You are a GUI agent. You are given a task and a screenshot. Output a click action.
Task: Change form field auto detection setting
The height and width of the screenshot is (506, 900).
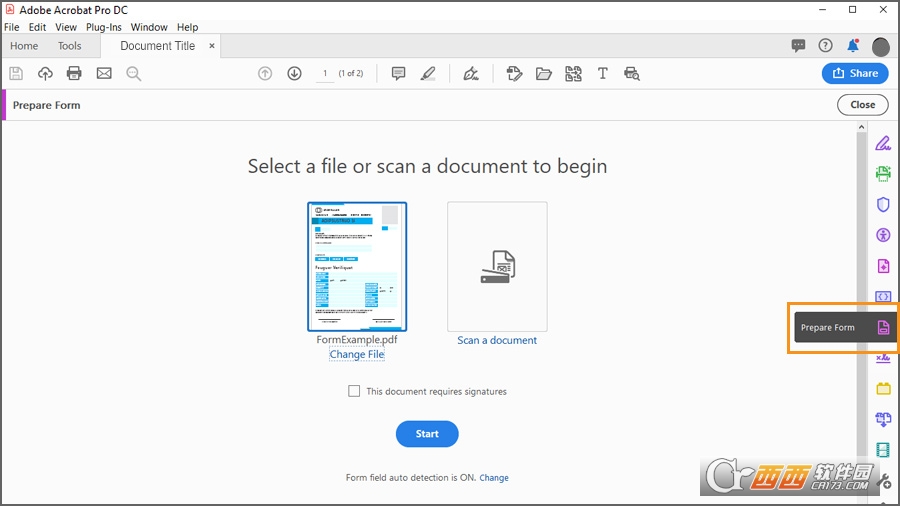tap(494, 477)
